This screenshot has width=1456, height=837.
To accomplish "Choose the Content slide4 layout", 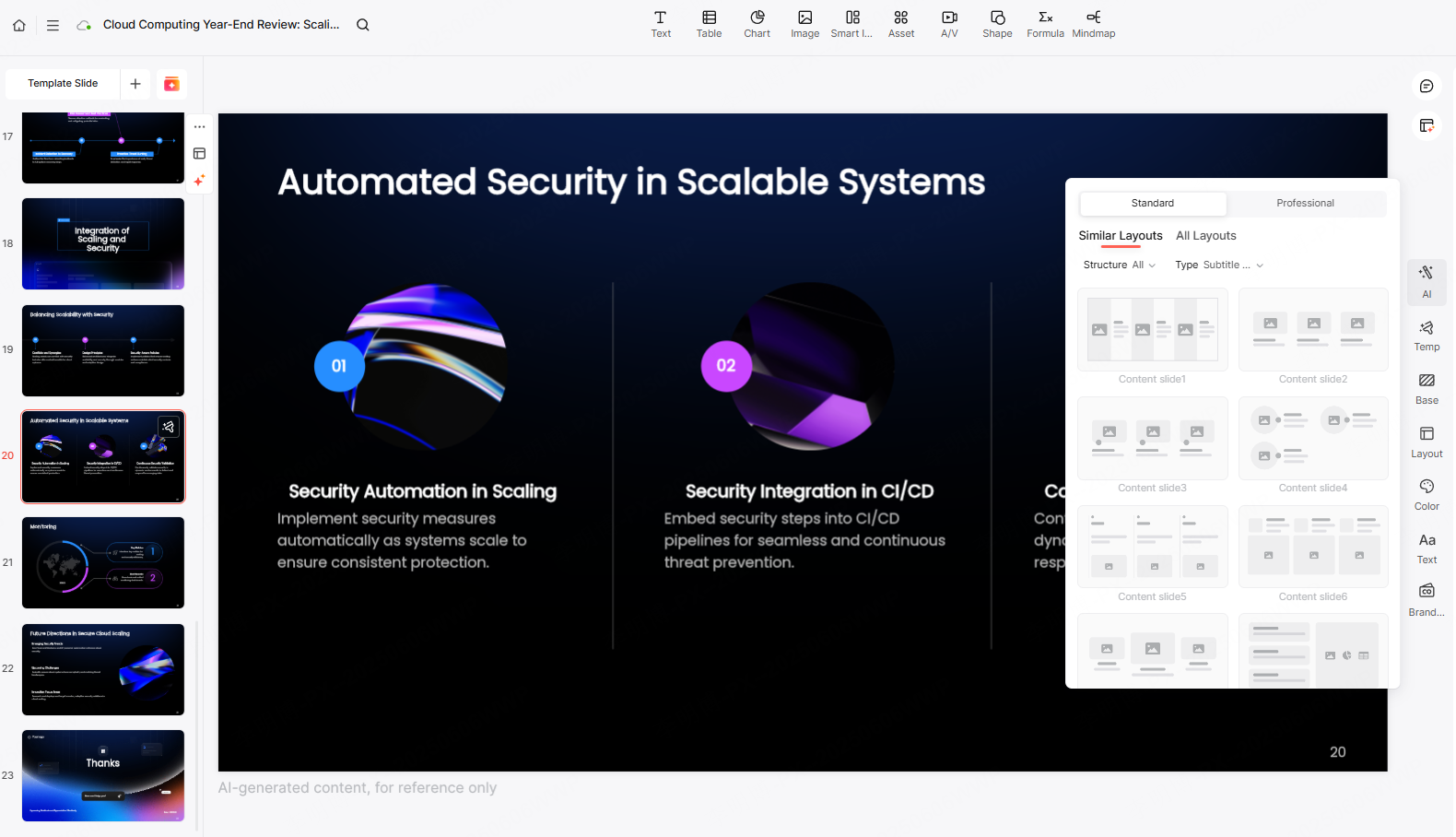I will click(1313, 439).
